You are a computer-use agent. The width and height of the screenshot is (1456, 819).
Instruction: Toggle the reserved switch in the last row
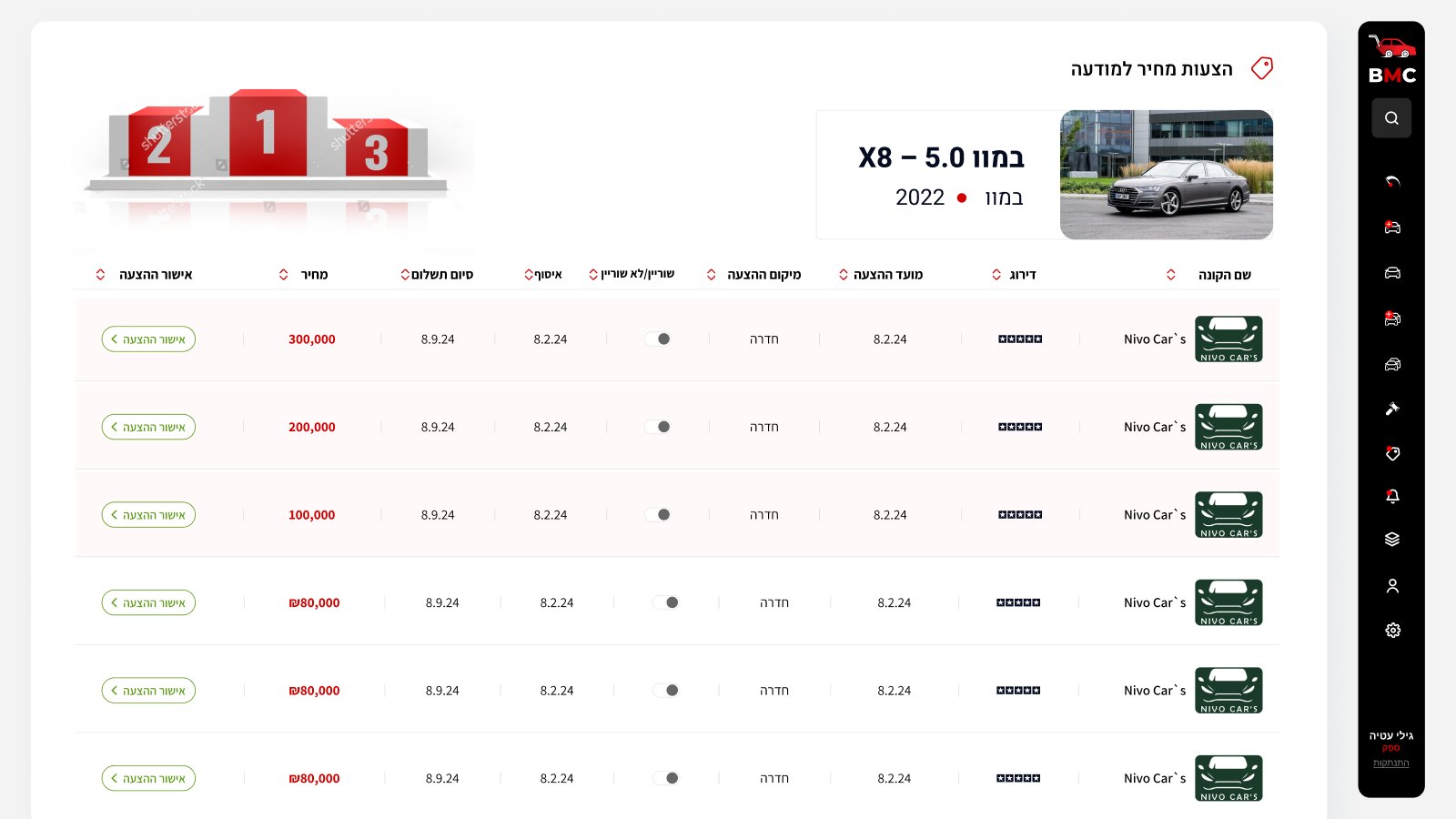666,778
